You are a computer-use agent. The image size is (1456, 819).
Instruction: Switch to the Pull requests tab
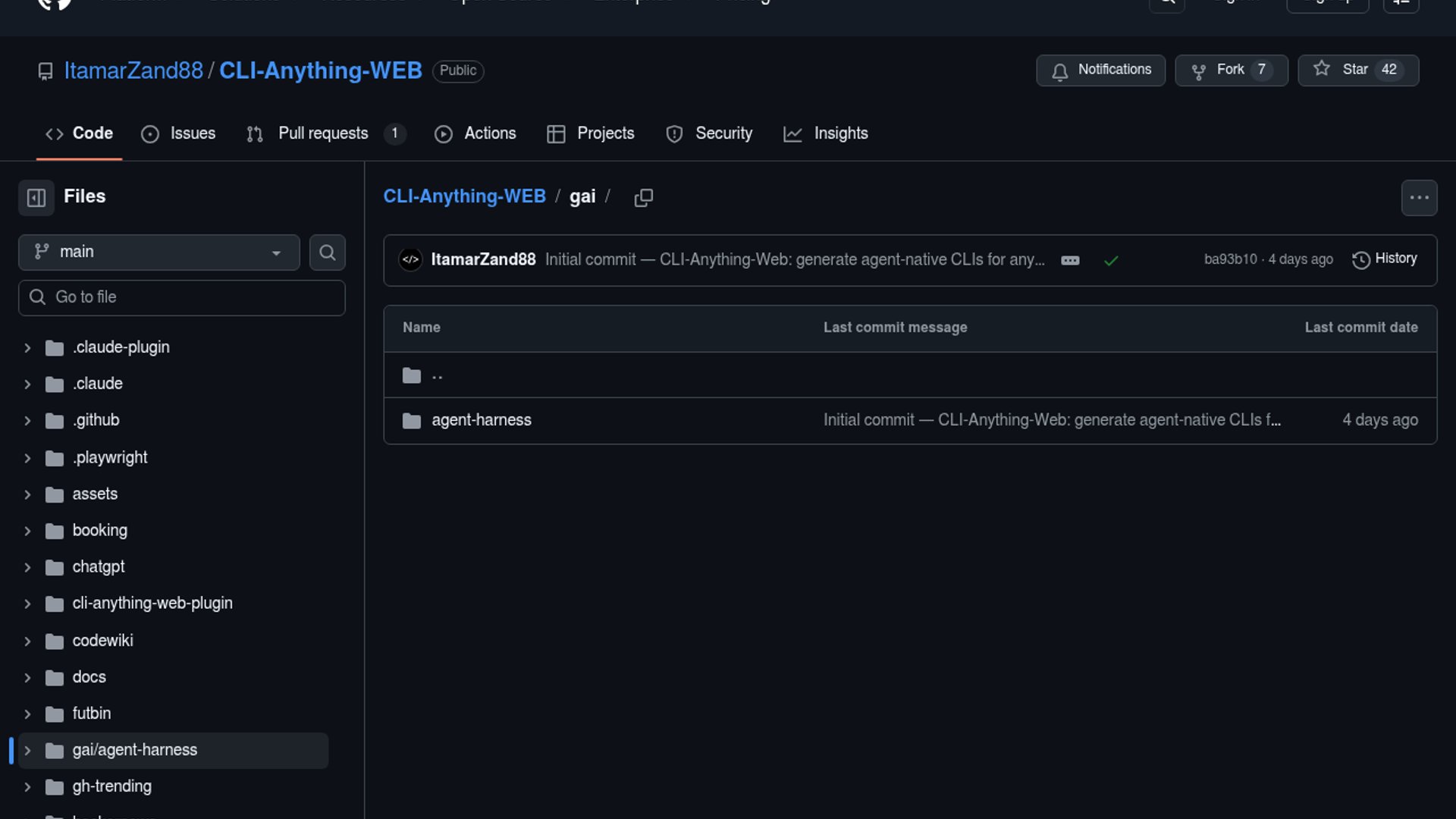[x=324, y=134]
